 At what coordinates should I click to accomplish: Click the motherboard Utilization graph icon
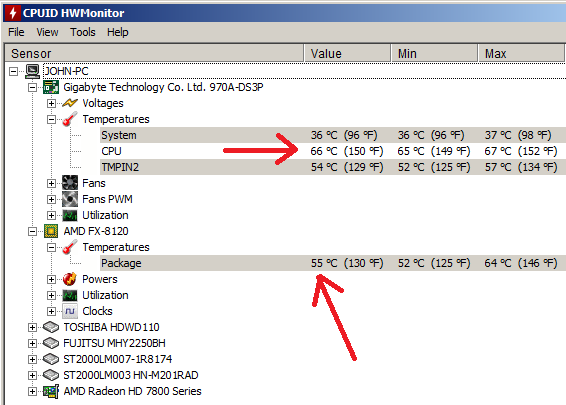click(x=70, y=215)
